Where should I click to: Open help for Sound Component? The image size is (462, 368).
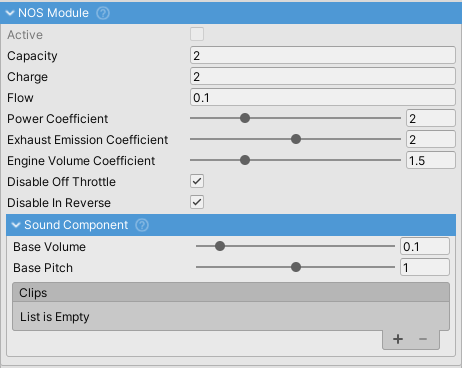(x=142, y=225)
